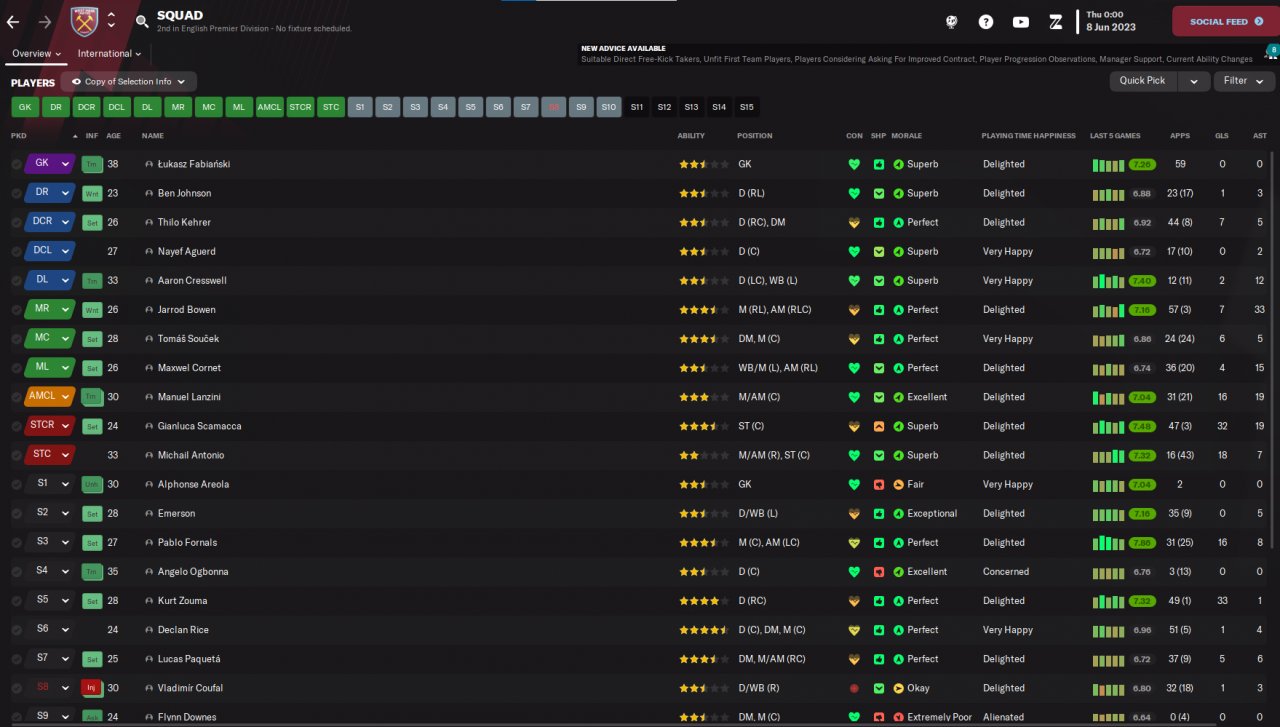Click Gianluca Scamacca's orange sharpness icon
The width and height of the screenshot is (1280, 727).
[x=878, y=426]
